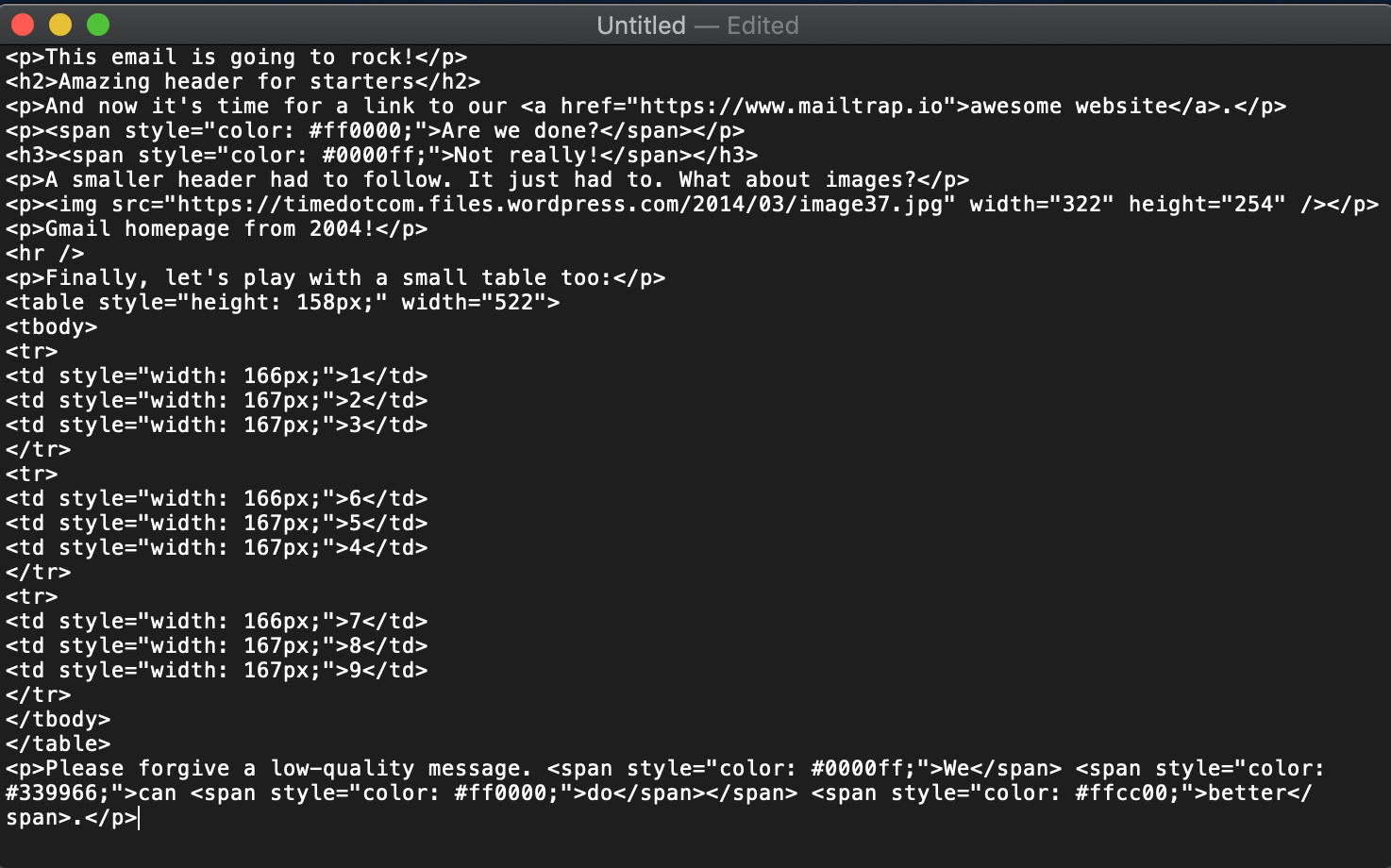Open the Edited status dropdown in title
The width and height of the screenshot is (1391, 868).
pos(763,25)
